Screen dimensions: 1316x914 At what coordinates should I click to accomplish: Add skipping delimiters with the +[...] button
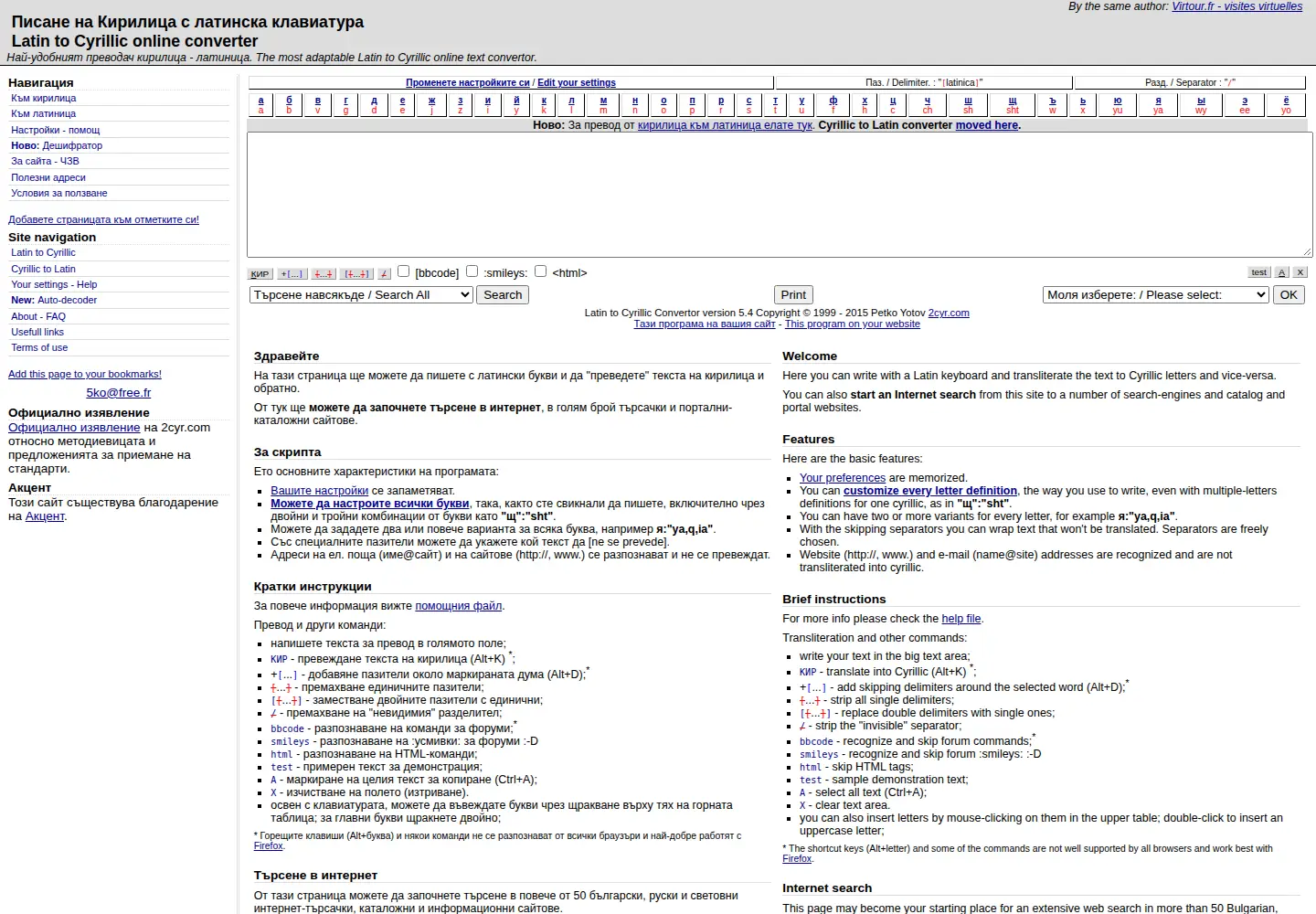(x=292, y=273)
